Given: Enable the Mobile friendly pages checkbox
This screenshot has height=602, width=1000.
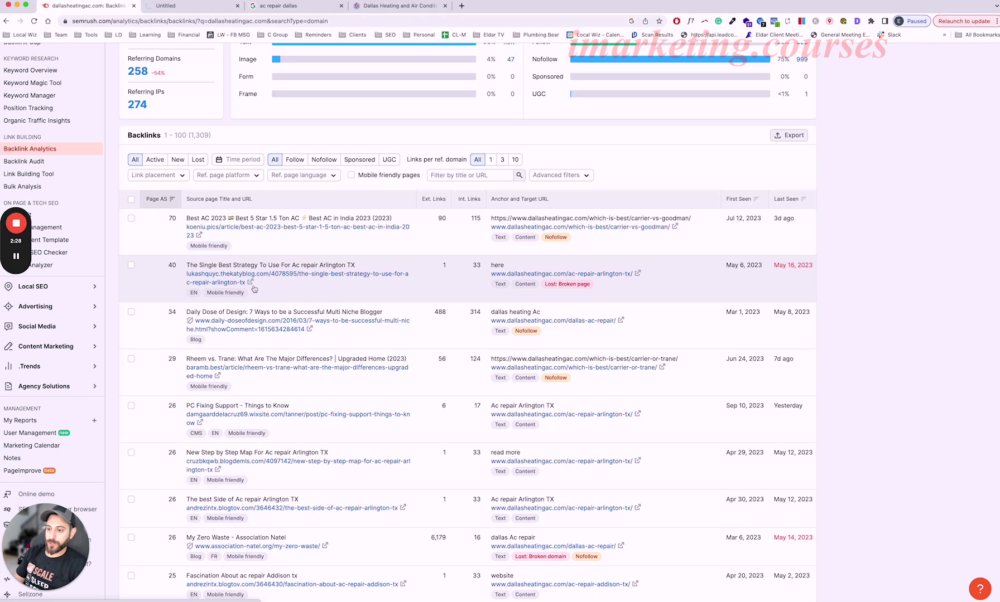Looking at the screenshot, I should [351, 175].
